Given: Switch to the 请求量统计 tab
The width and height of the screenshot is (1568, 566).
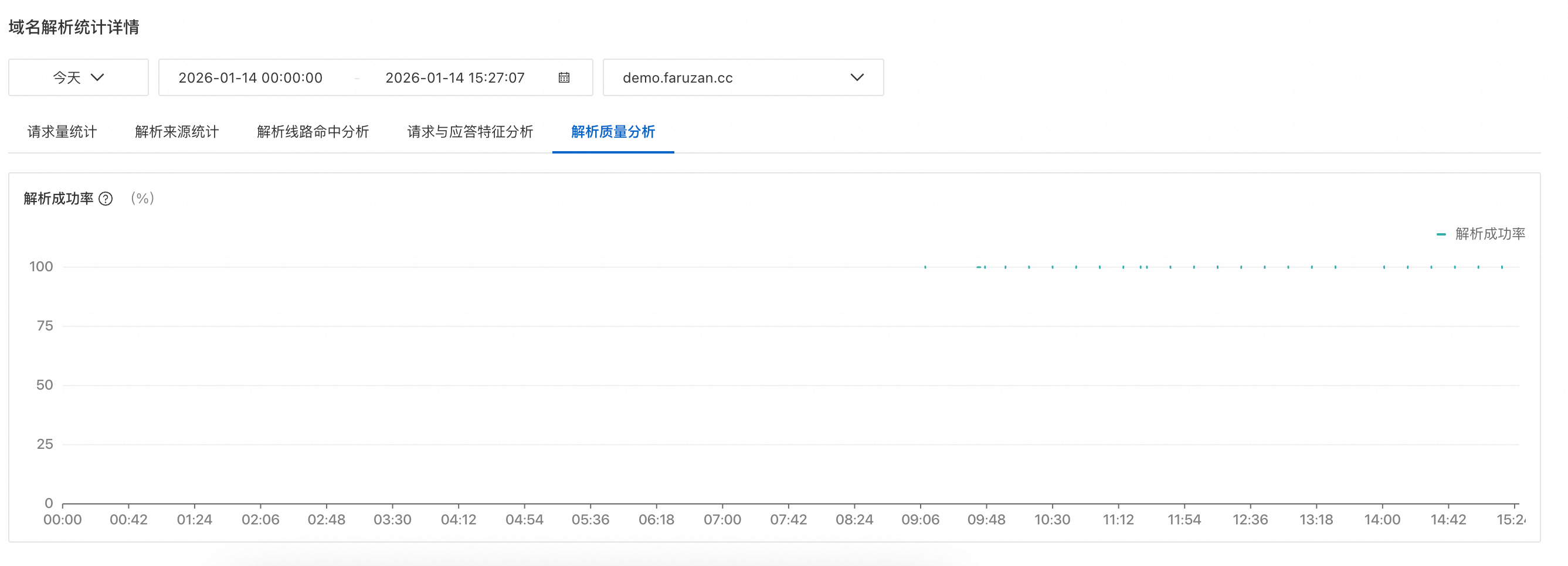Looking at the screenshot, I should 62,132.
